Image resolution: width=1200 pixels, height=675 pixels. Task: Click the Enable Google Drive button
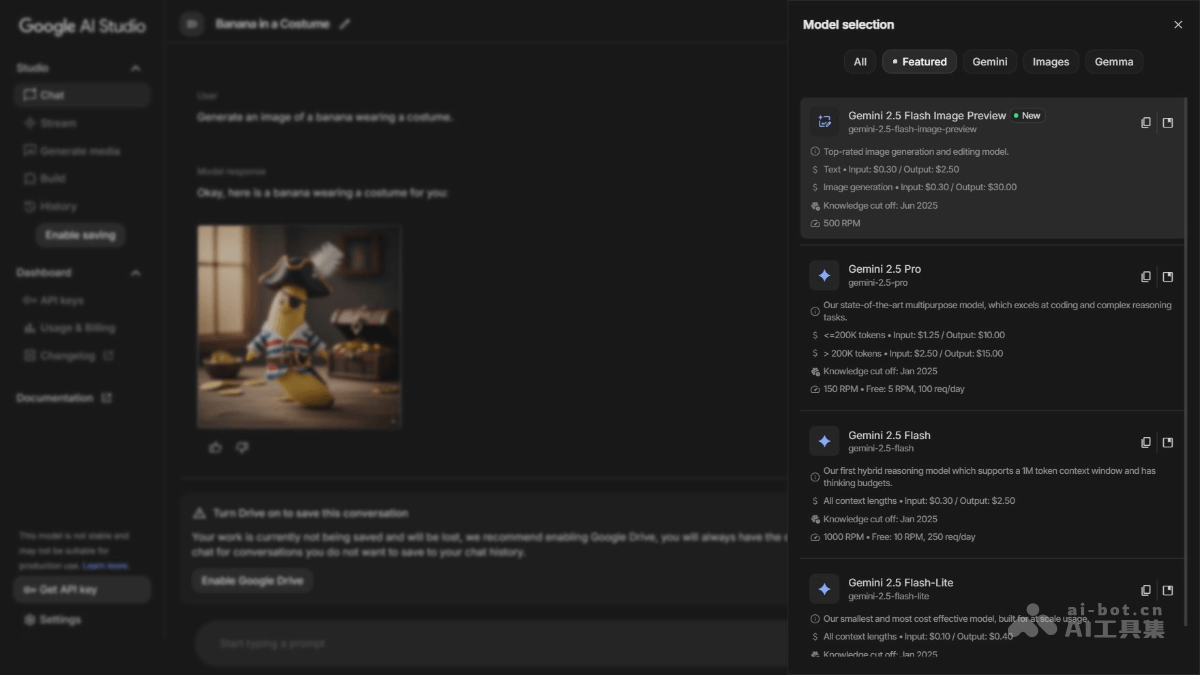252,580
